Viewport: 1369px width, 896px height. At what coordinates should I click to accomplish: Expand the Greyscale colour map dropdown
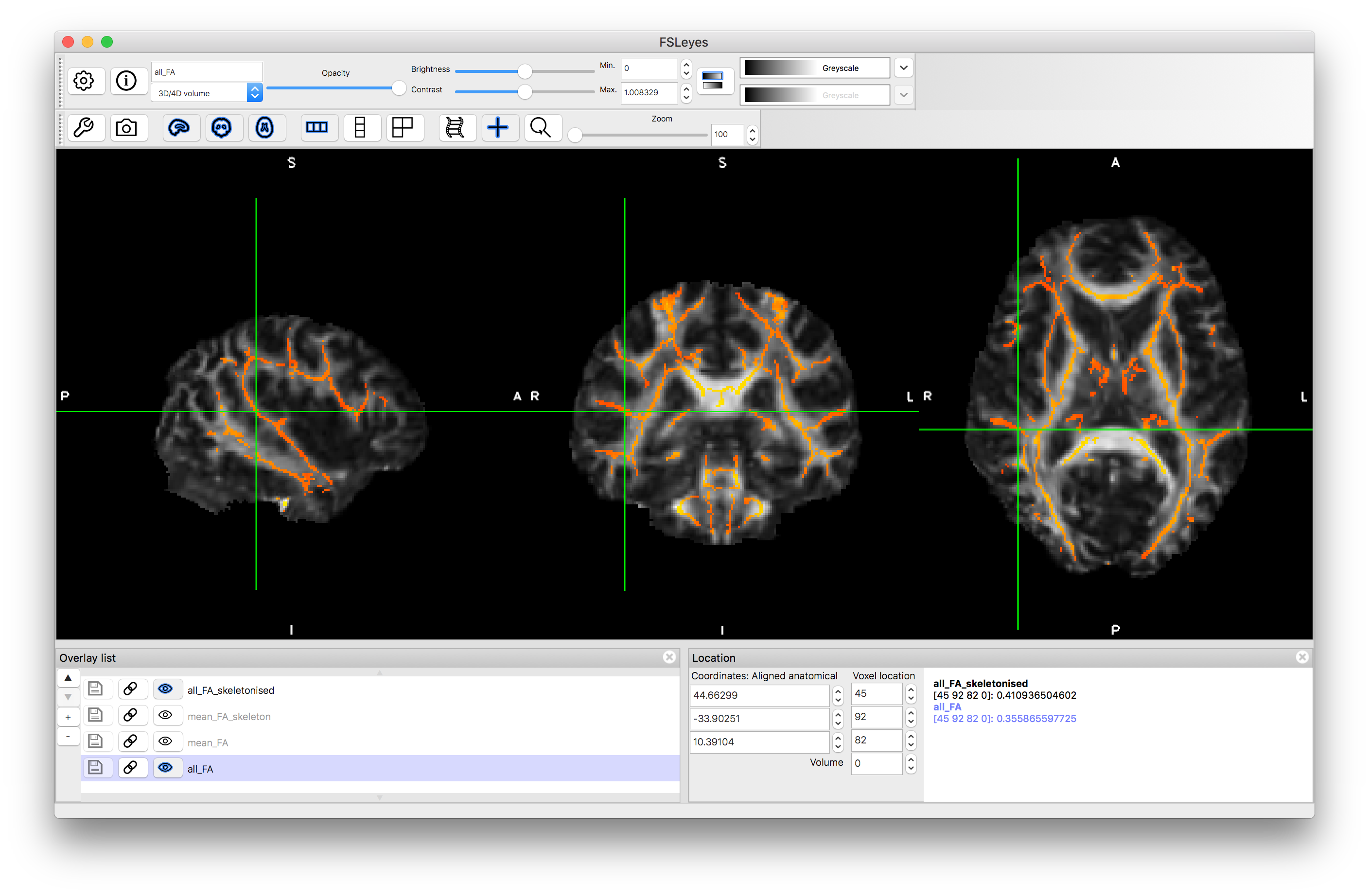click(904, 68)
